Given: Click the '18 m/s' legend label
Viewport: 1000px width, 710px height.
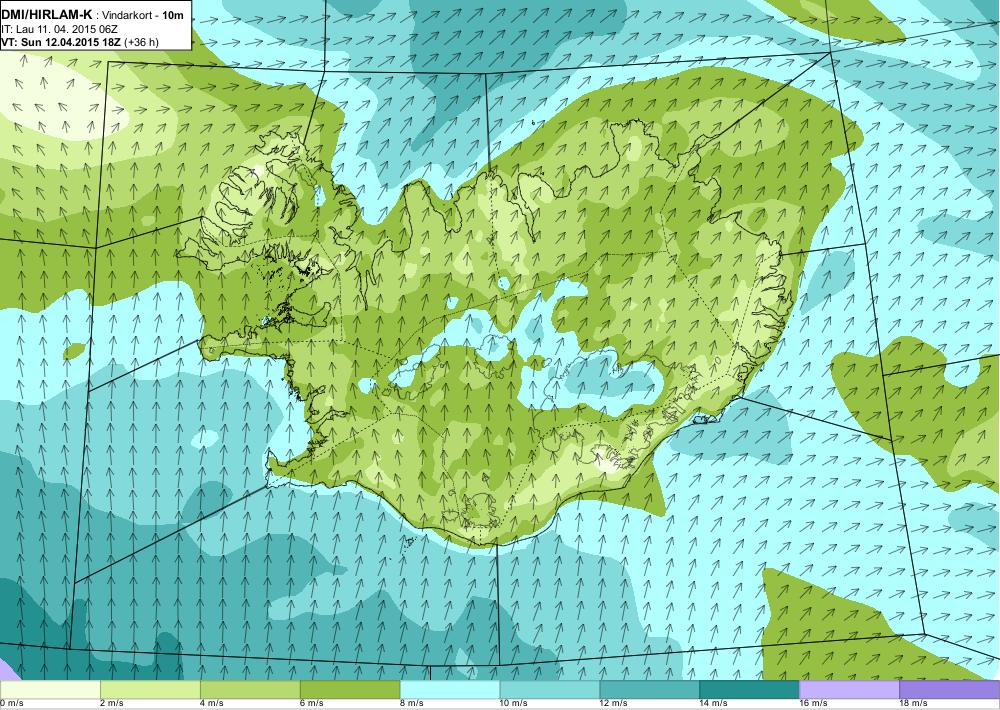Looking at the screenshot, I should coord(913,704).
